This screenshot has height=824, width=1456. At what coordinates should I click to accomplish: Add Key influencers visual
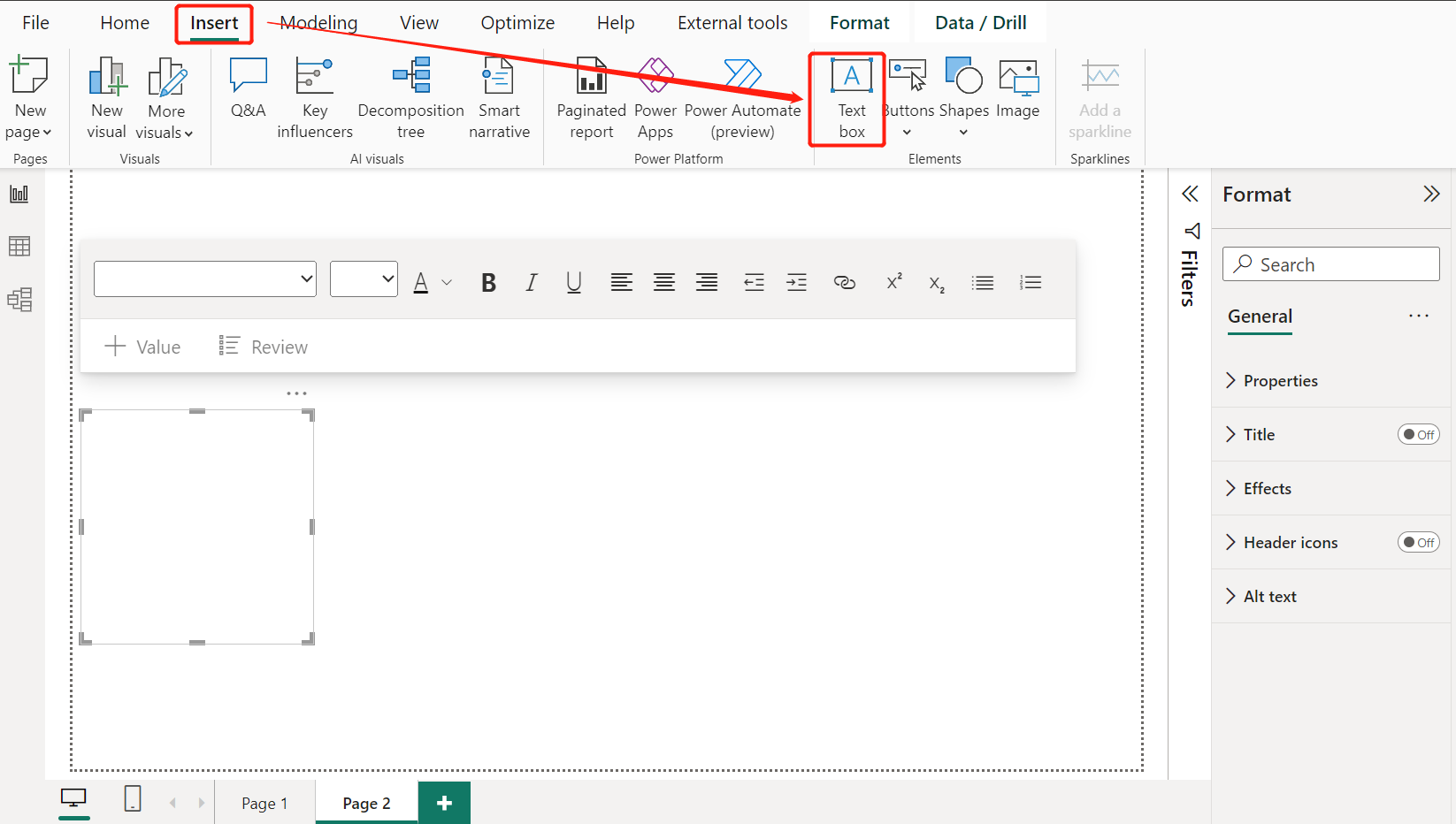(314, 97)
